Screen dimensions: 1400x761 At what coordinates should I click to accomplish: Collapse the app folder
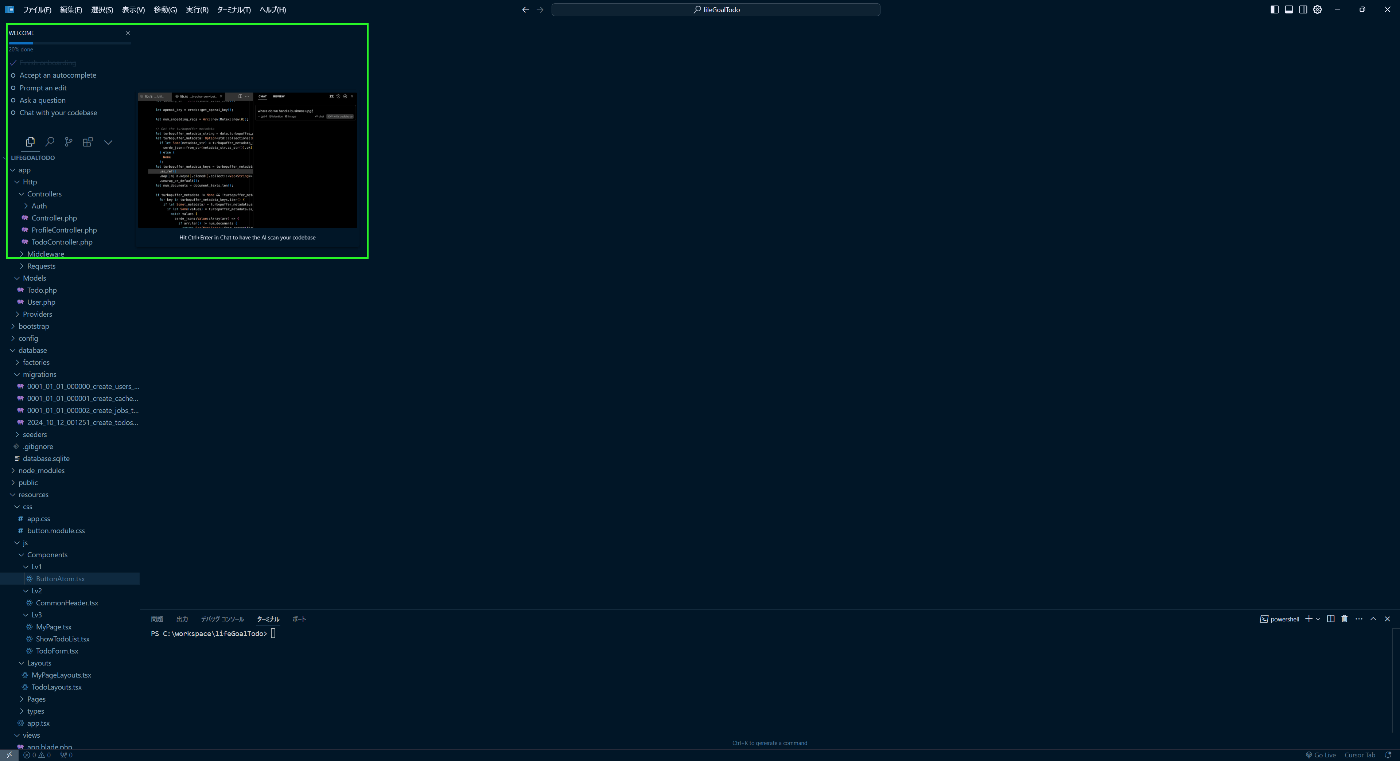point(24,170)
